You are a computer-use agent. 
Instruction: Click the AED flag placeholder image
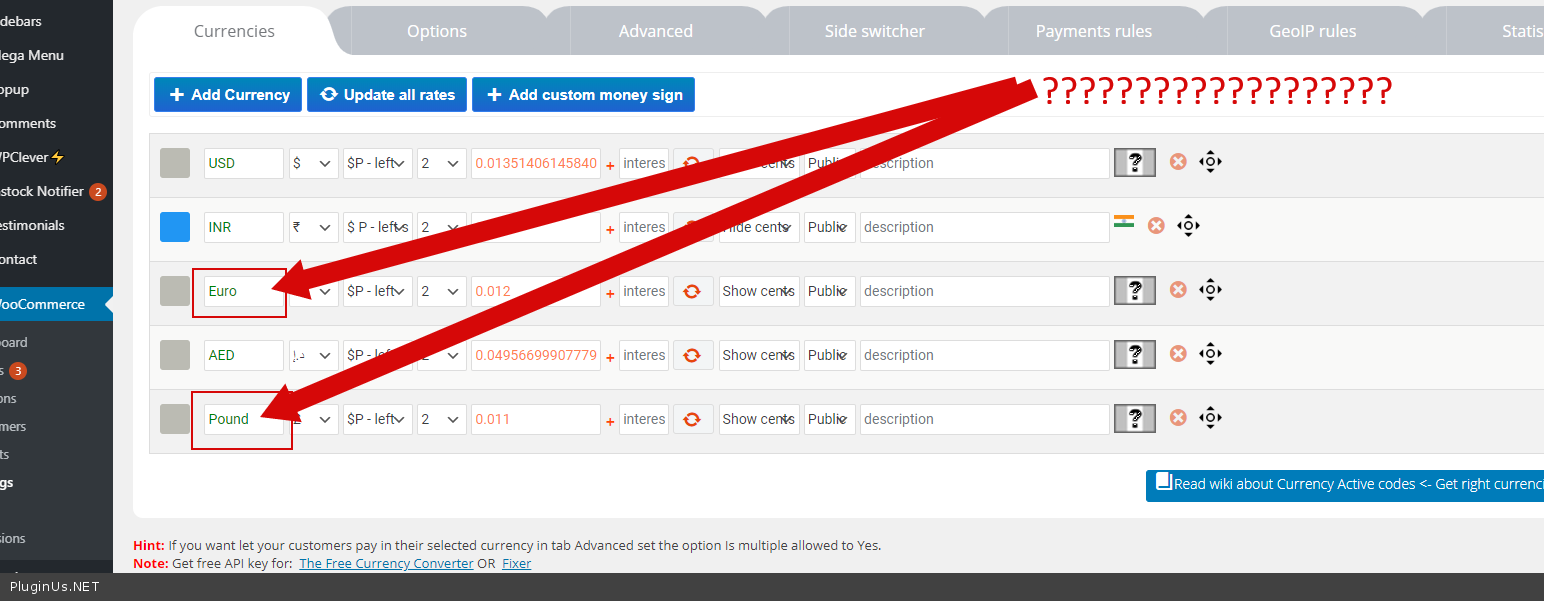1135,355
